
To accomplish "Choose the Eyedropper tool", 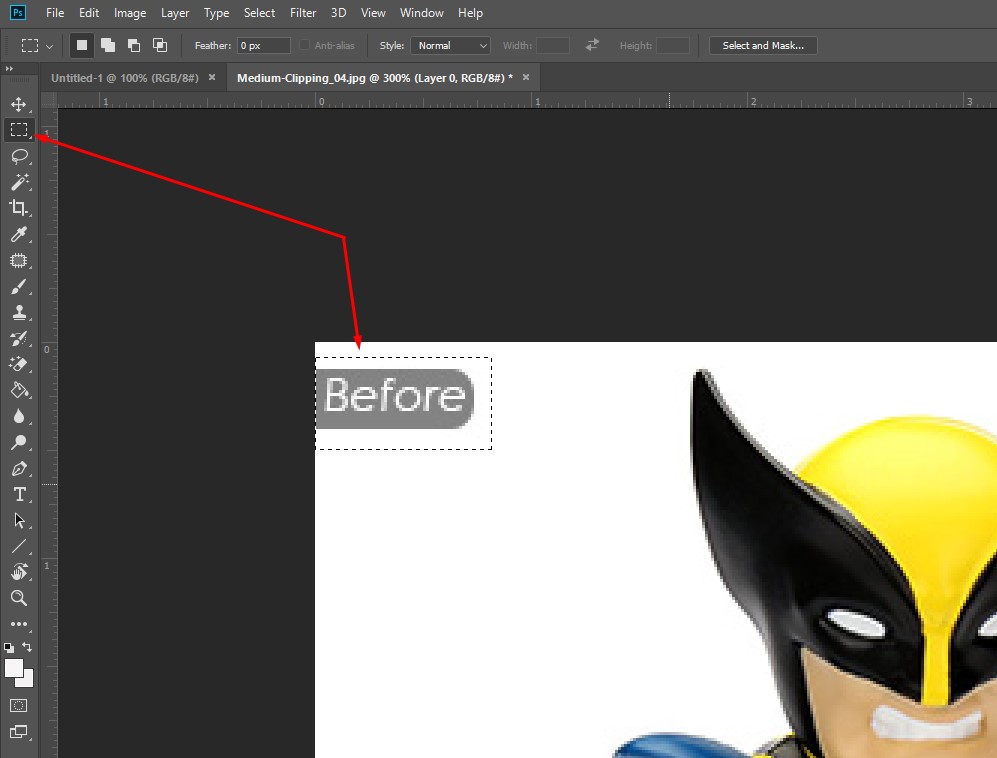I will click(18, 234).
